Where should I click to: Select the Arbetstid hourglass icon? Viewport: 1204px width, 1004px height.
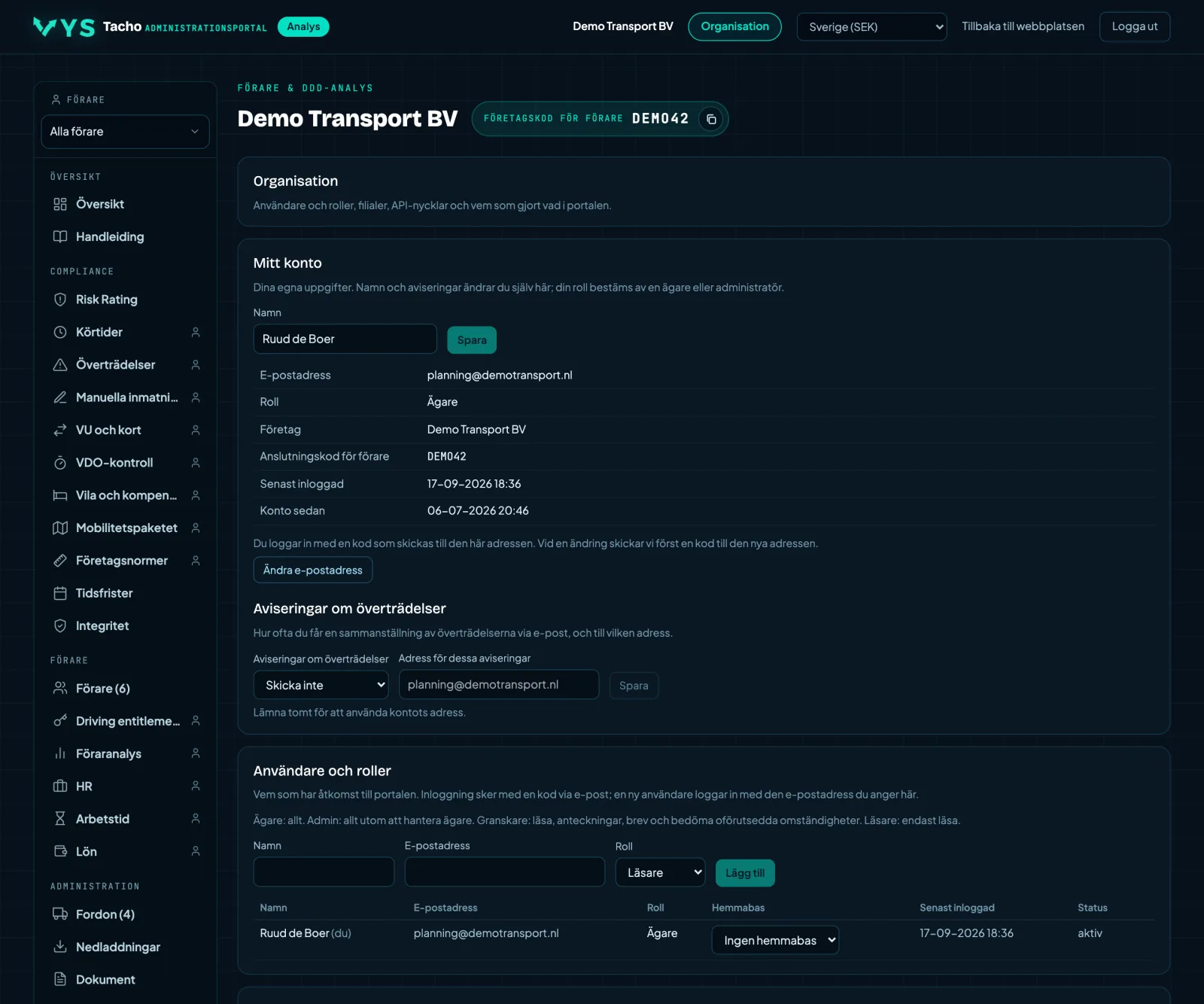[60, 819]
